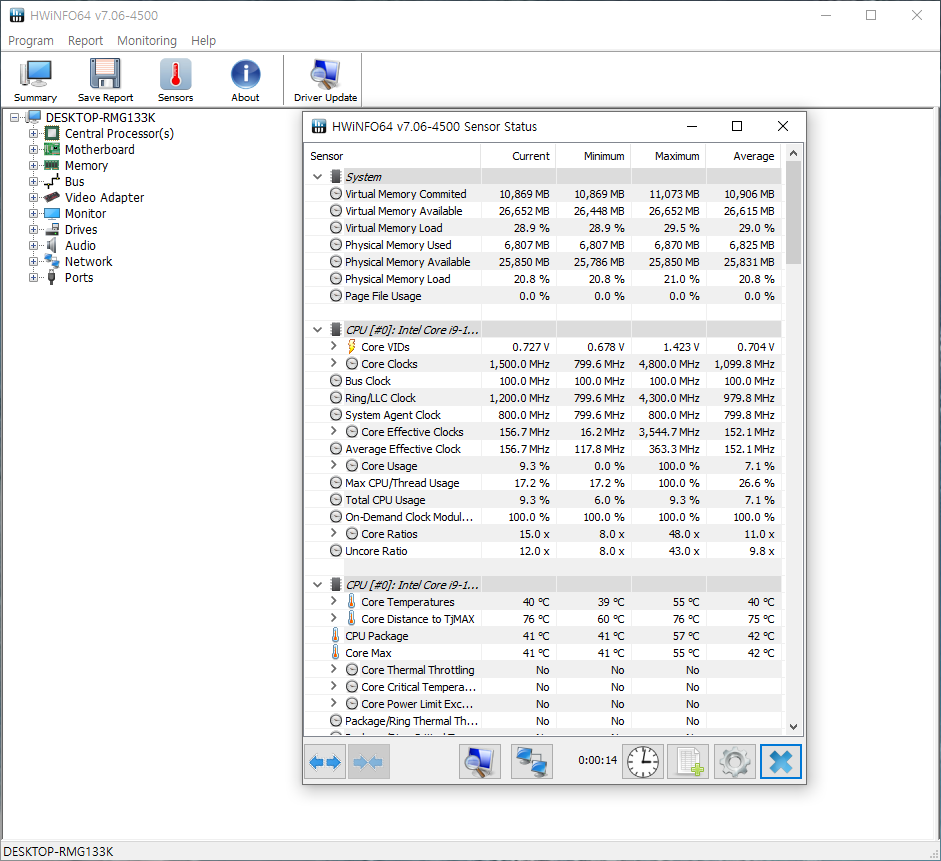Open Sensors via thermometer icon
941x861 pixels.
pos(175,80)
